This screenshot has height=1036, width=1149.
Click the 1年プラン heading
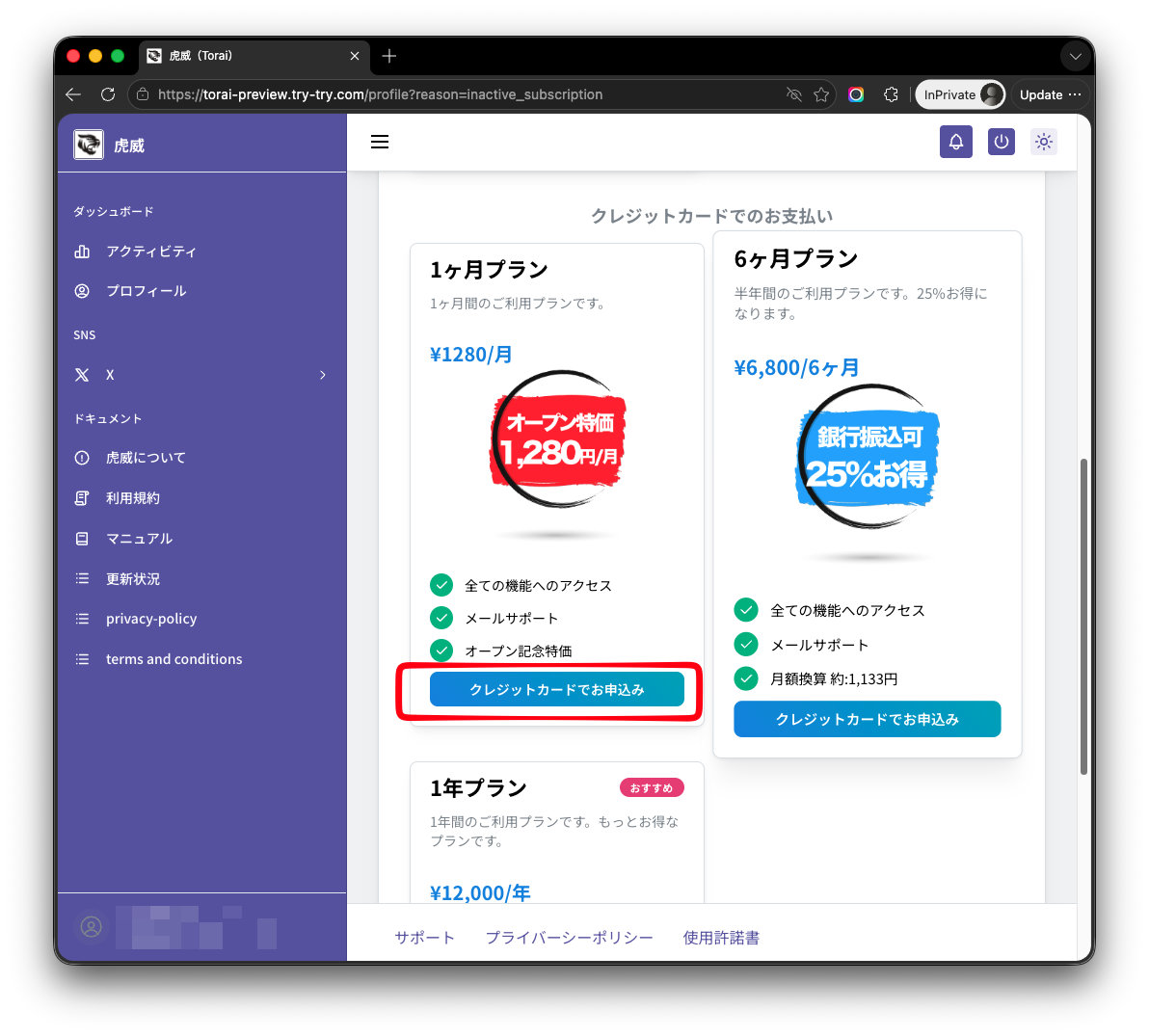478,787
